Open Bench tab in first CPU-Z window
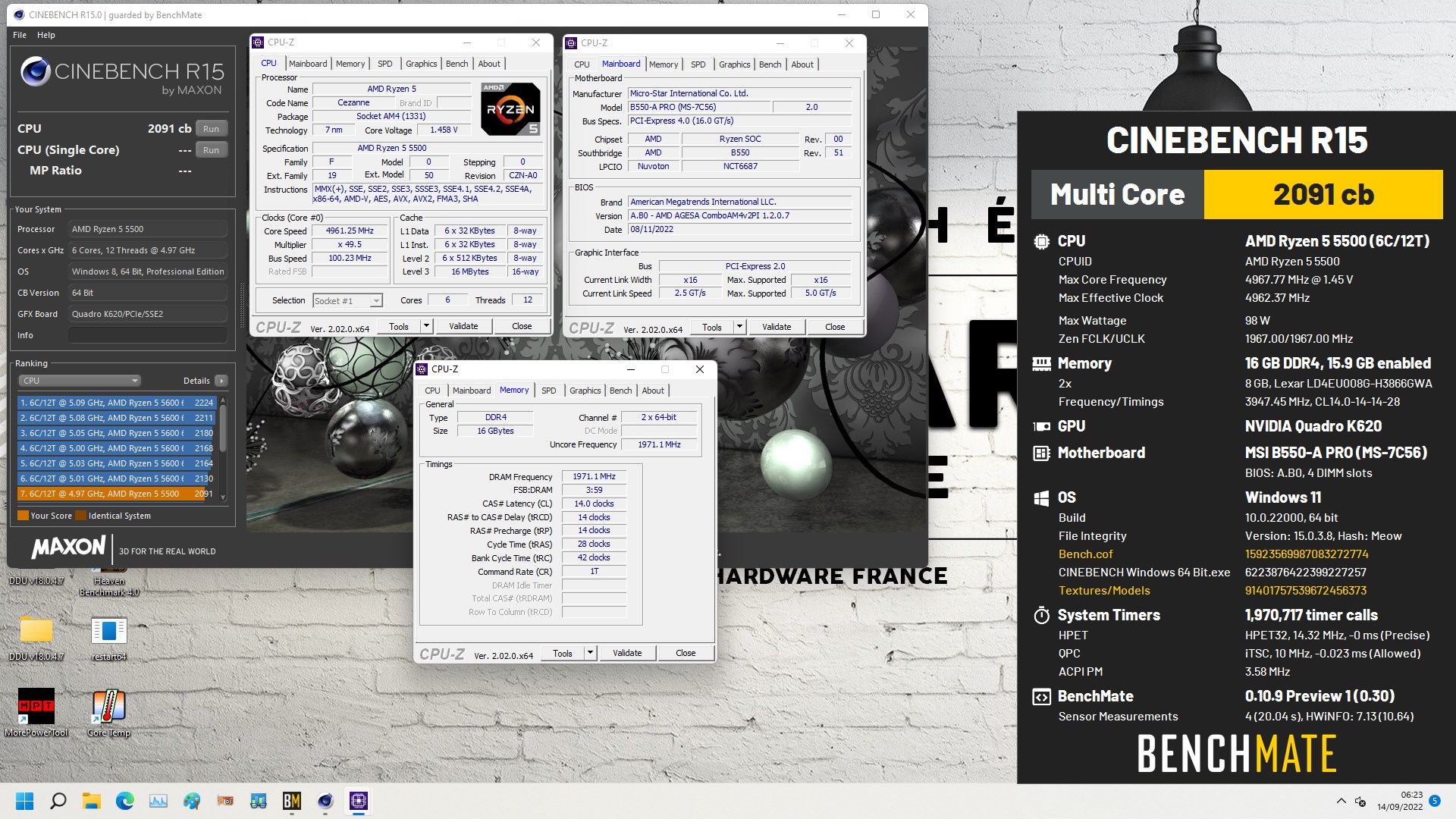 [457, 64]
